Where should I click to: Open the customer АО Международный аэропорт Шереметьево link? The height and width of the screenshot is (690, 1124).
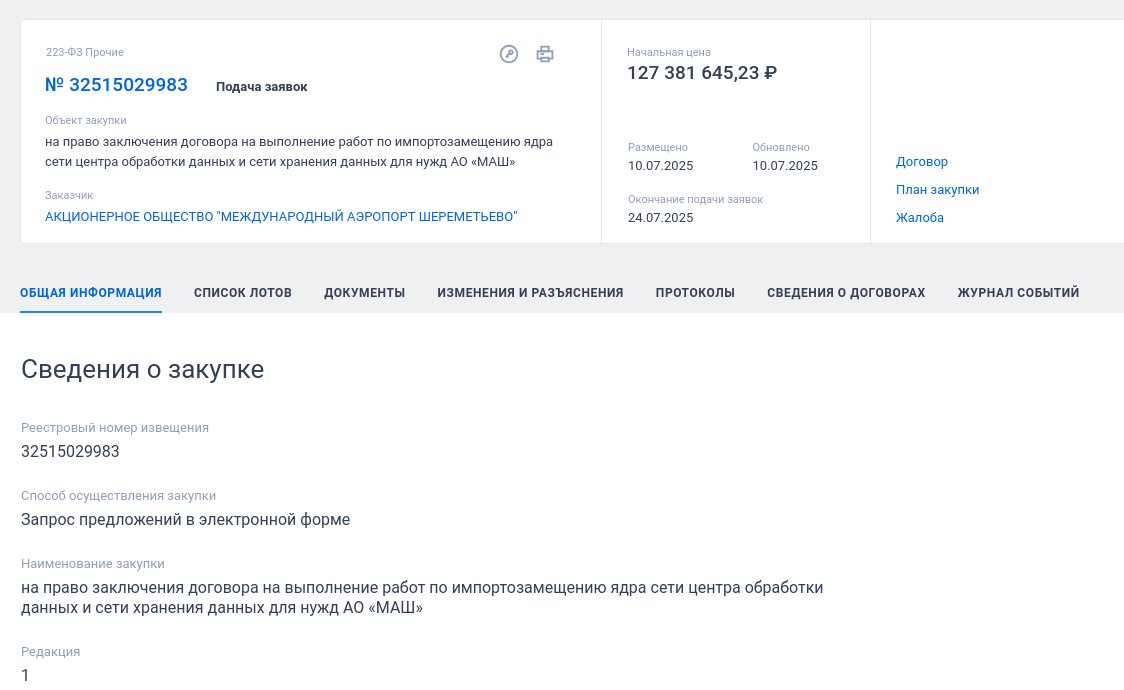point(281,216)
